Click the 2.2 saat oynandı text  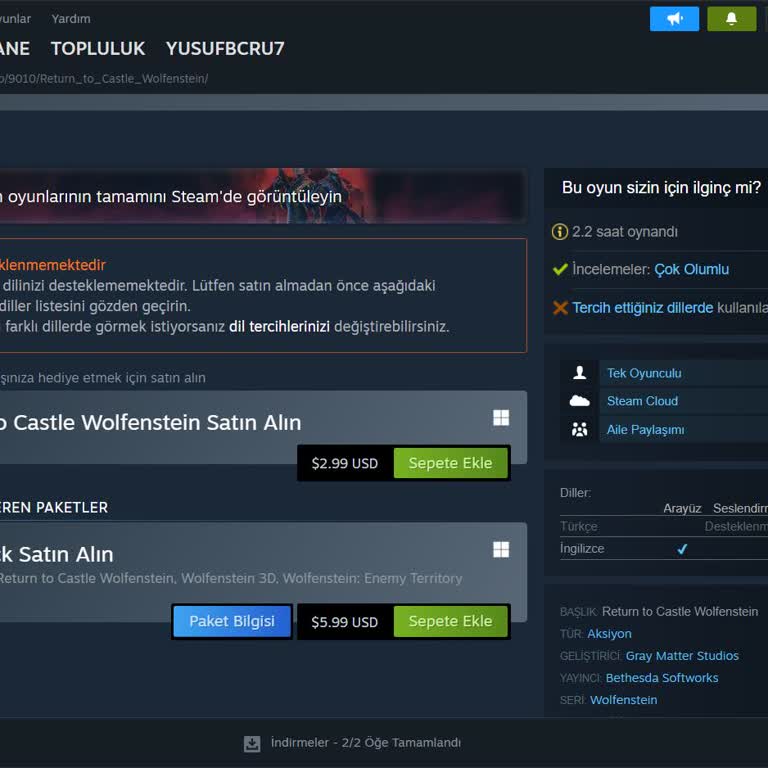coord(624,232)
